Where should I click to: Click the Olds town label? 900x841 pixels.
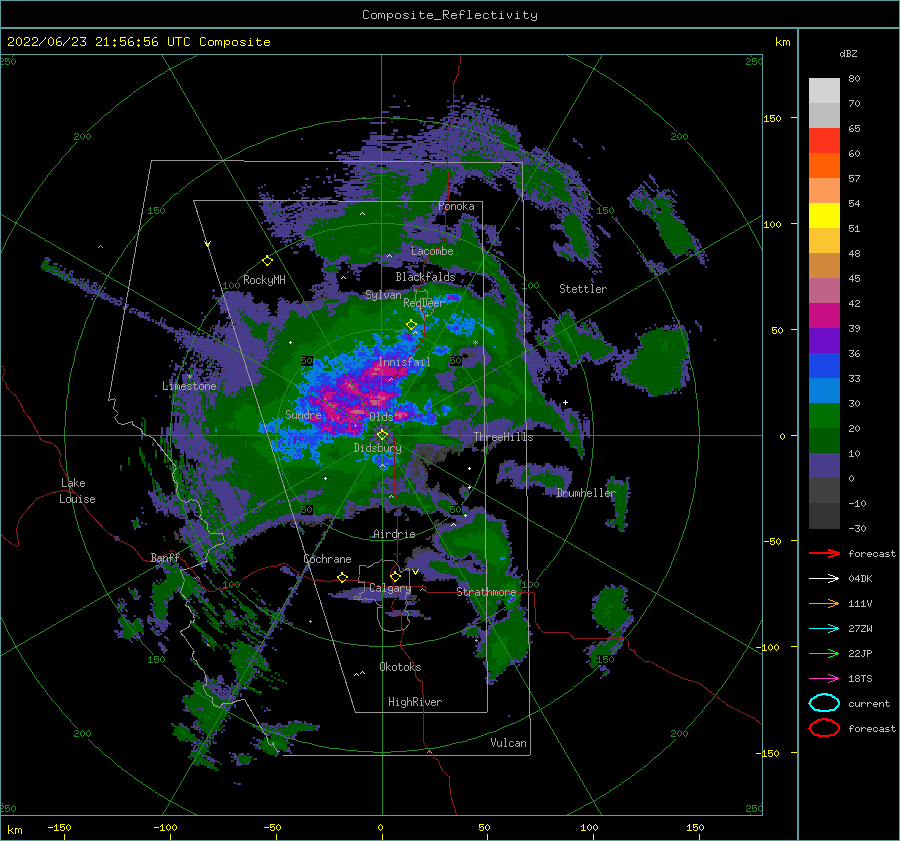381,417
